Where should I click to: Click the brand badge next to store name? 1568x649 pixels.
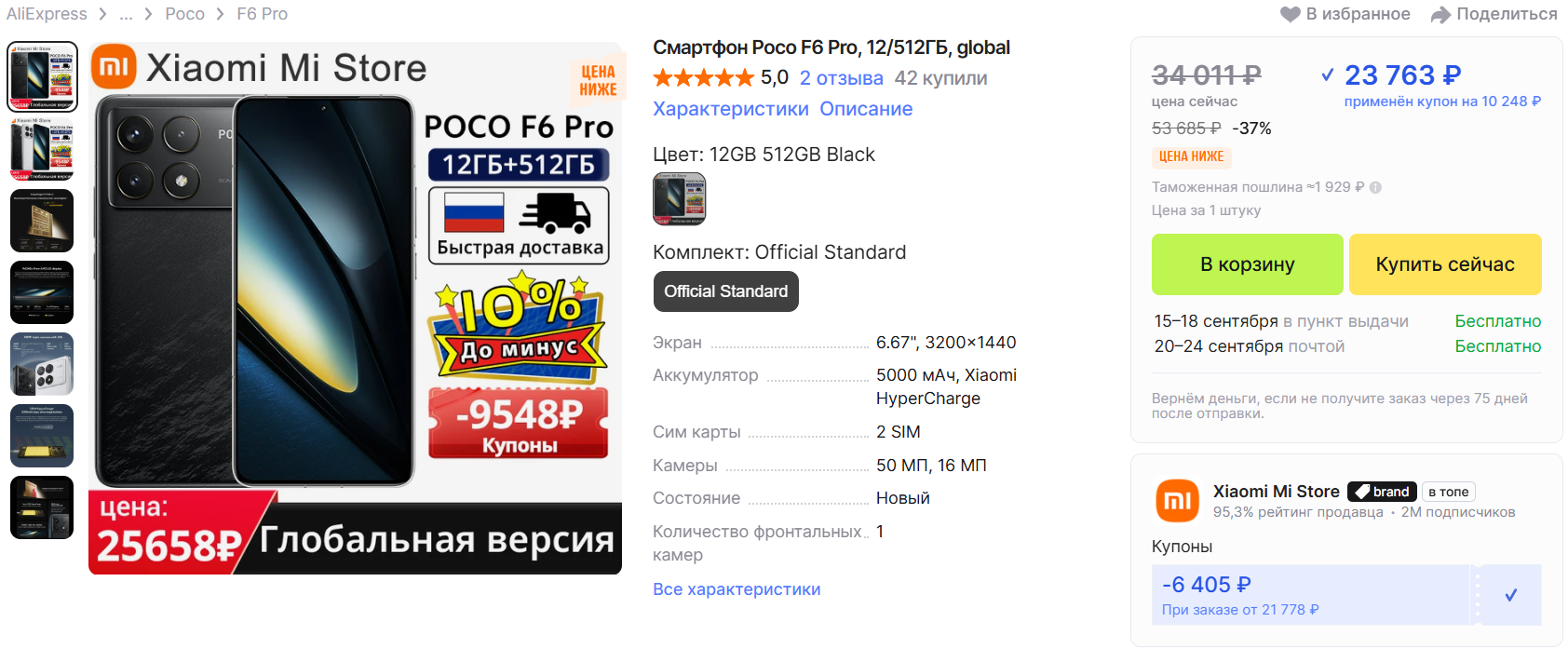click(x=1383, y=492)
